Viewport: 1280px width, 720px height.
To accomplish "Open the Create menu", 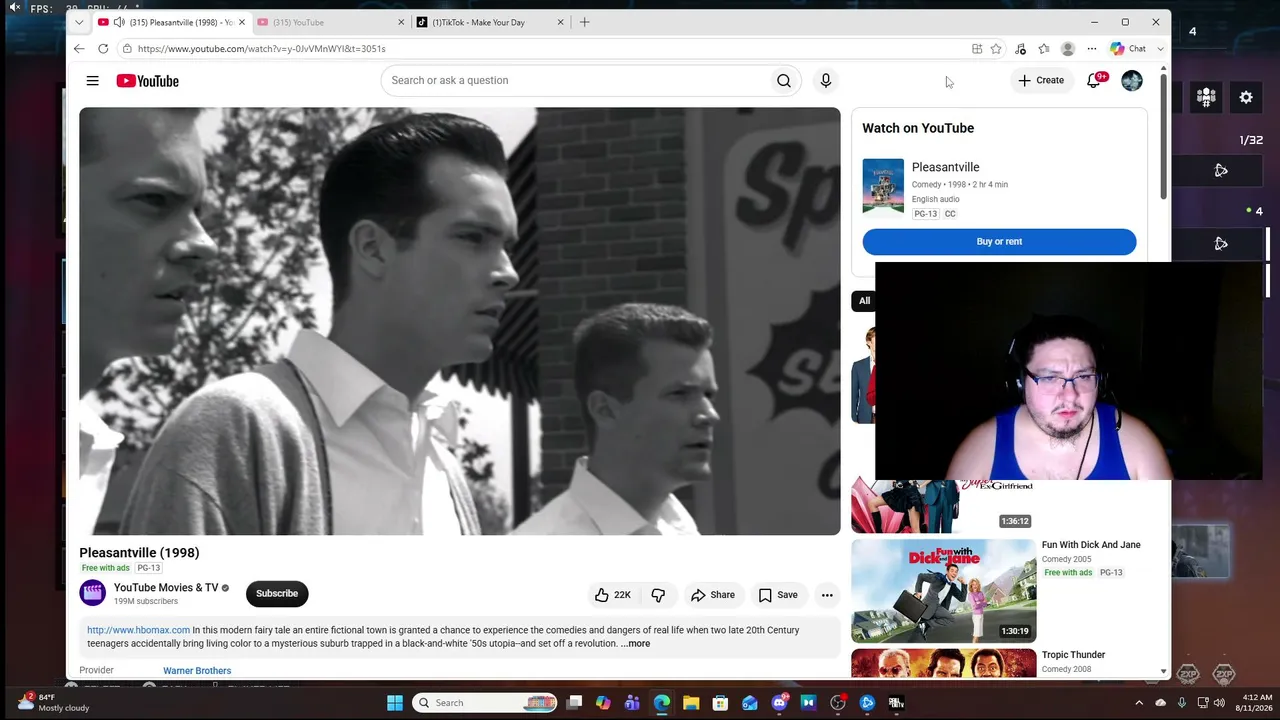I will pyautogui.click(x=1041, y=81).
